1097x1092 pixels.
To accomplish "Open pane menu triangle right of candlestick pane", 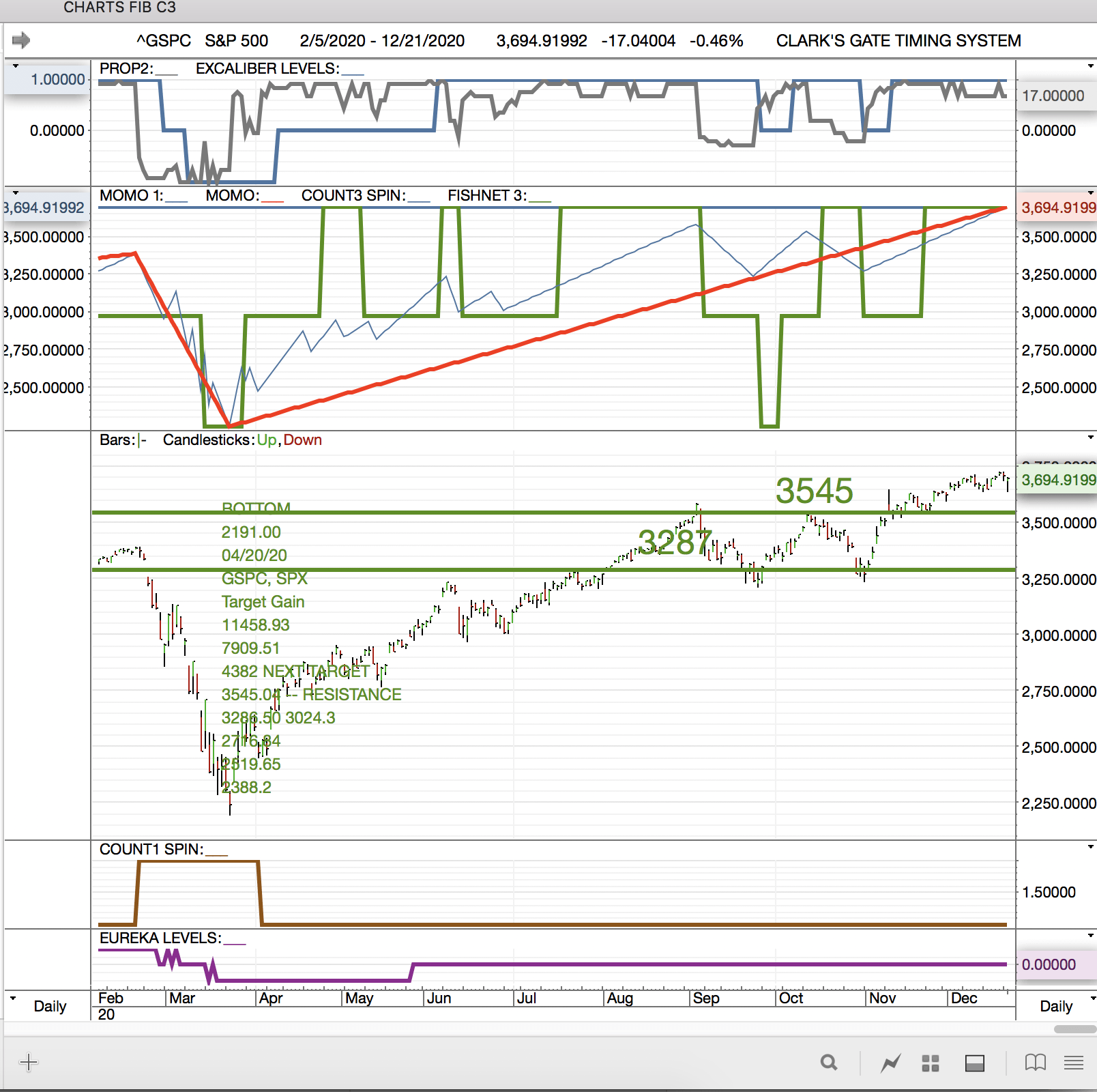I will tap(1090, 437).
